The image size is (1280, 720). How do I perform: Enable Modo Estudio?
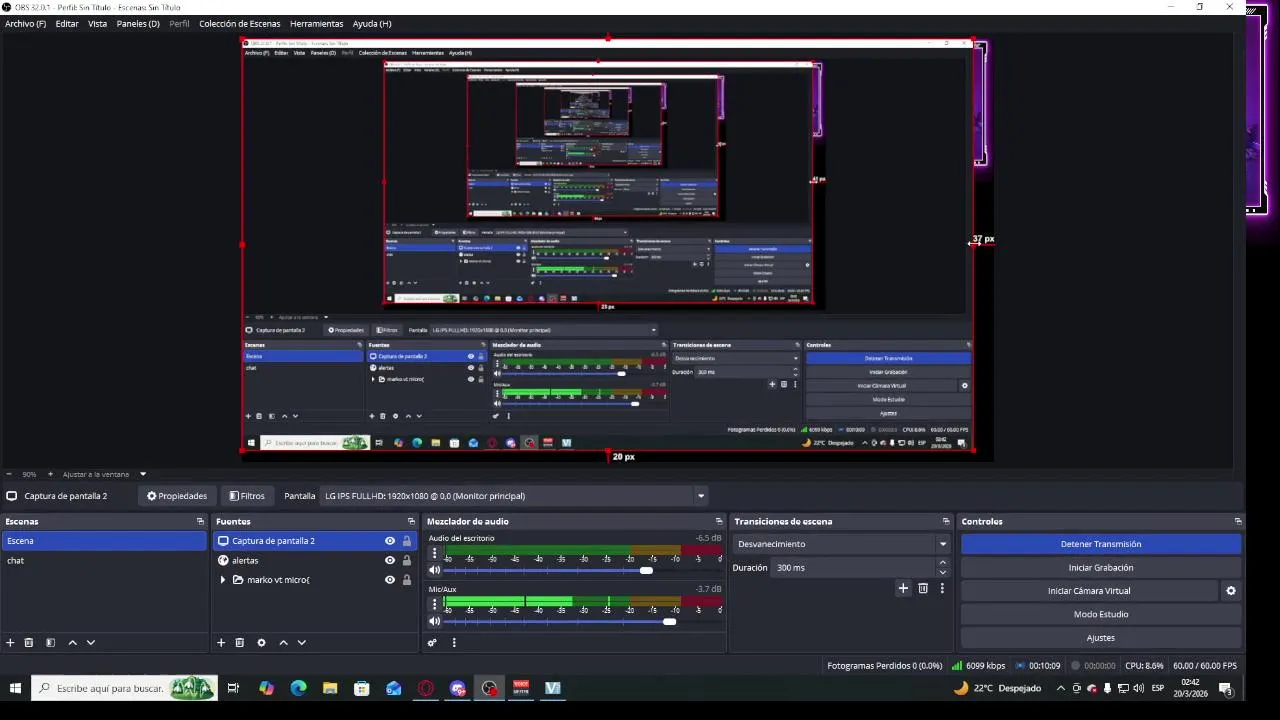pyautogui.click(x=1101, y=614)
